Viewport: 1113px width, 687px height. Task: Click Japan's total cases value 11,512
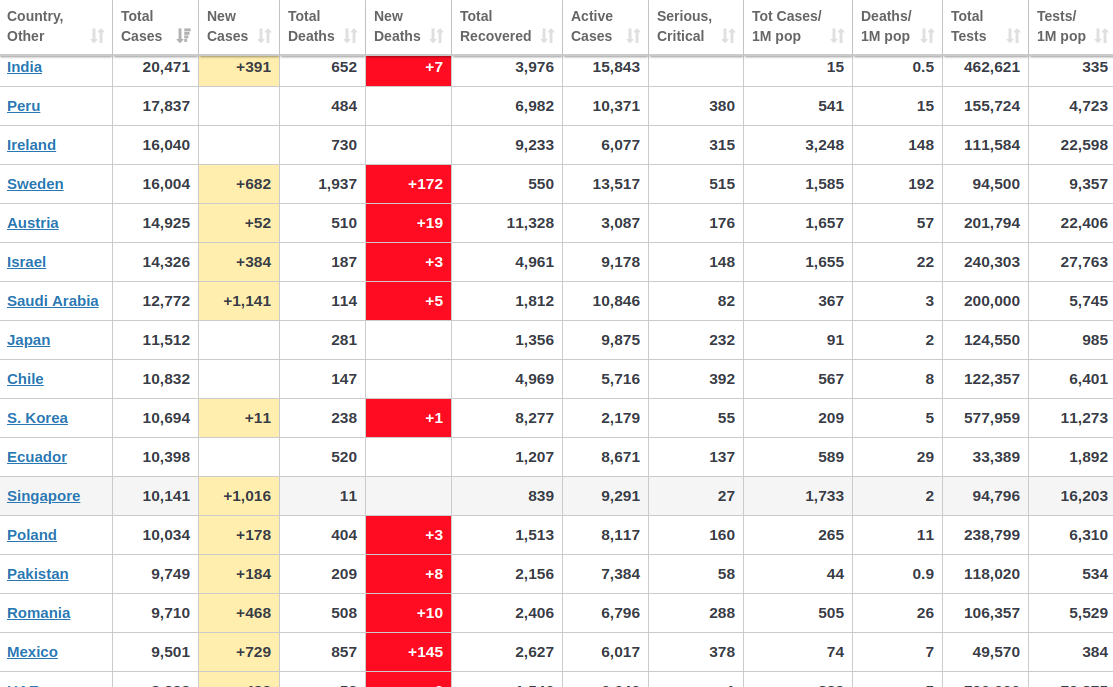[x=166, y=340]
